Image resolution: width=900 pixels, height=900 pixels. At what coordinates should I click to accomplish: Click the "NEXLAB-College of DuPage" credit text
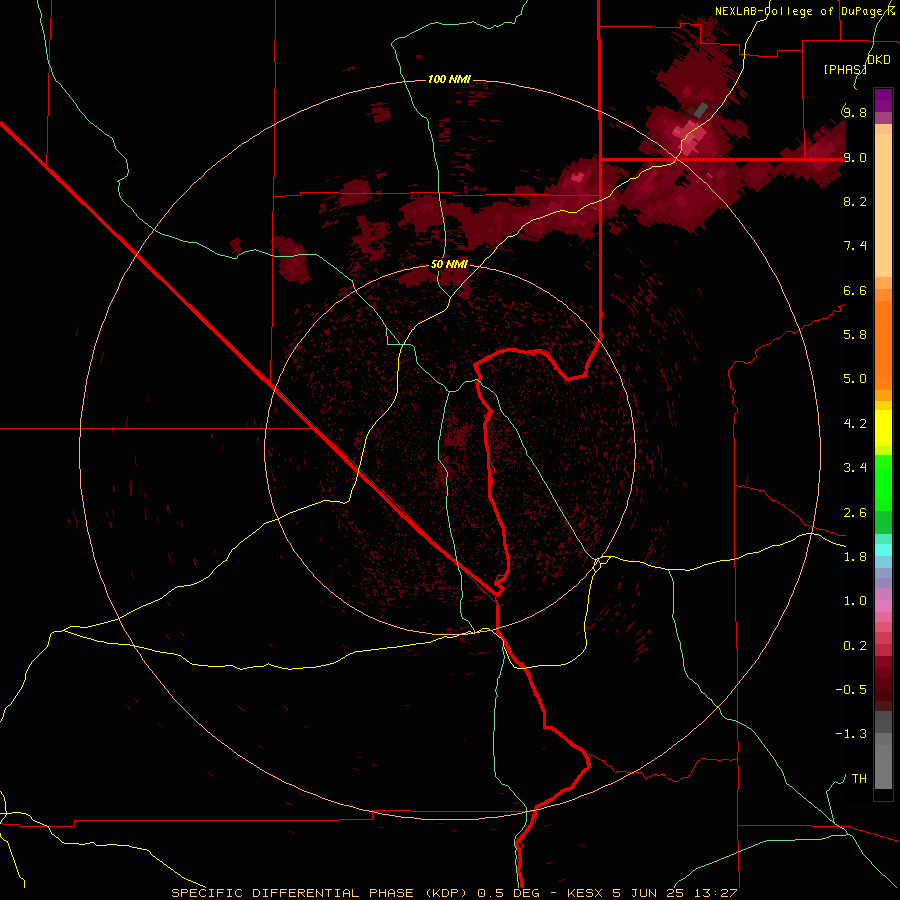point(800,11)
